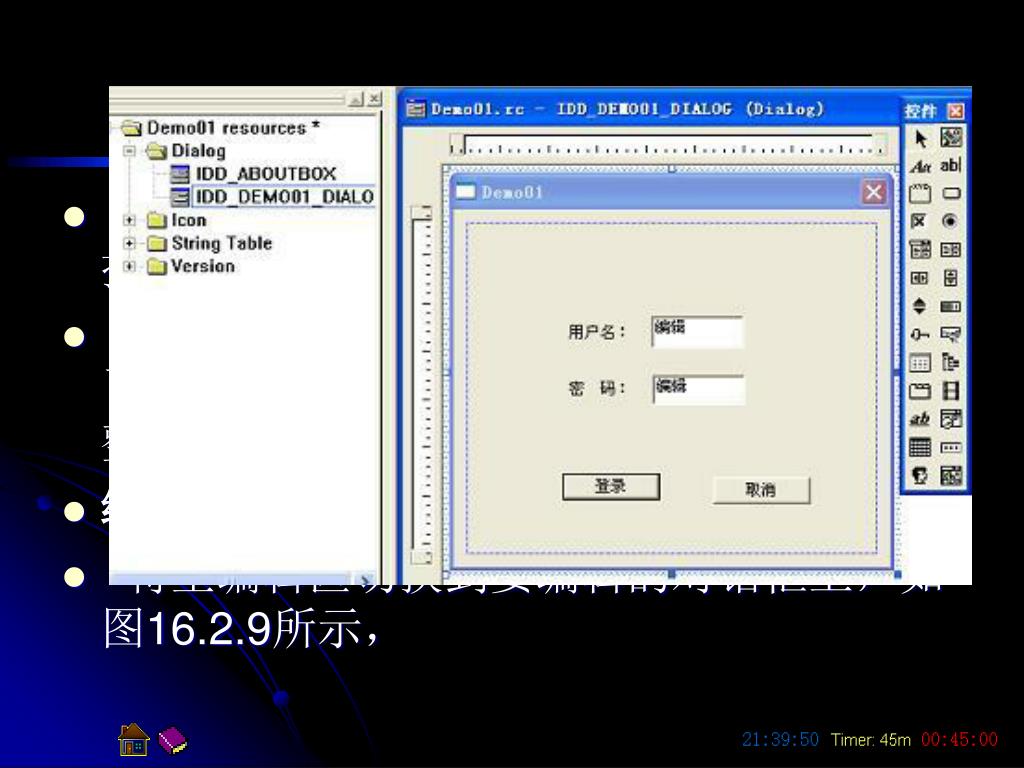The image size is (1024, 768).
Task: Choose the List Control tool
Action: (x=920, y=362)
